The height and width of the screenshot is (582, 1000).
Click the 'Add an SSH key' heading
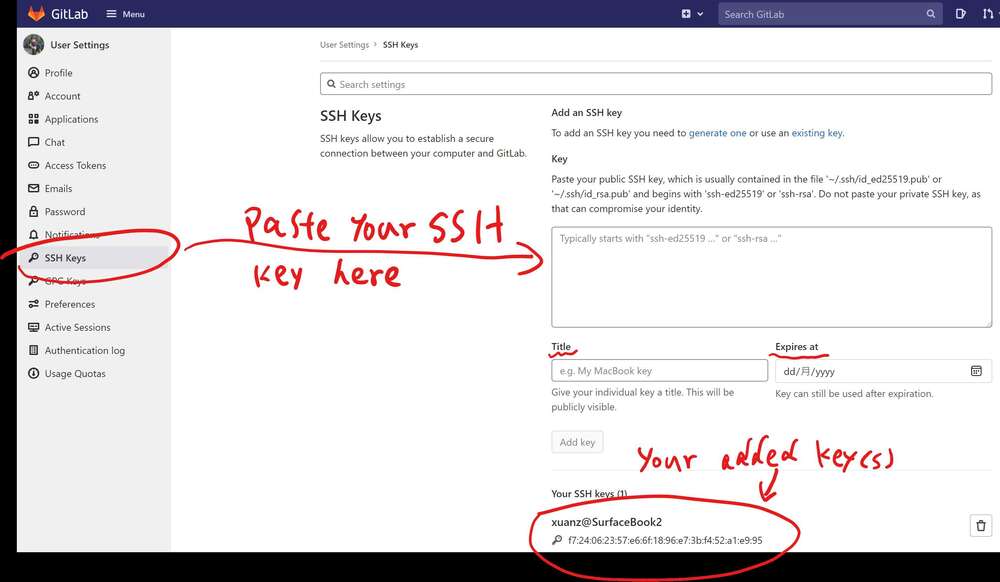[587, 113]
